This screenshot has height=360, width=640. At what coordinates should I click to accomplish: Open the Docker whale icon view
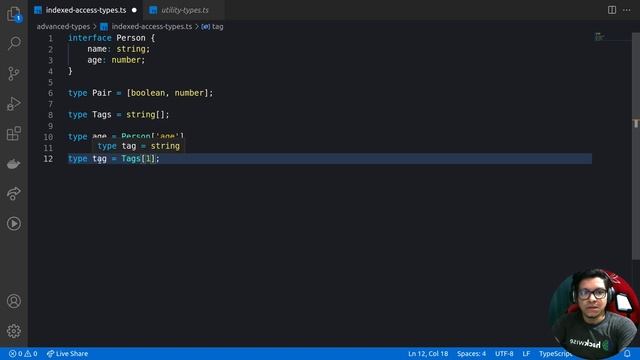tap(14, 164)
